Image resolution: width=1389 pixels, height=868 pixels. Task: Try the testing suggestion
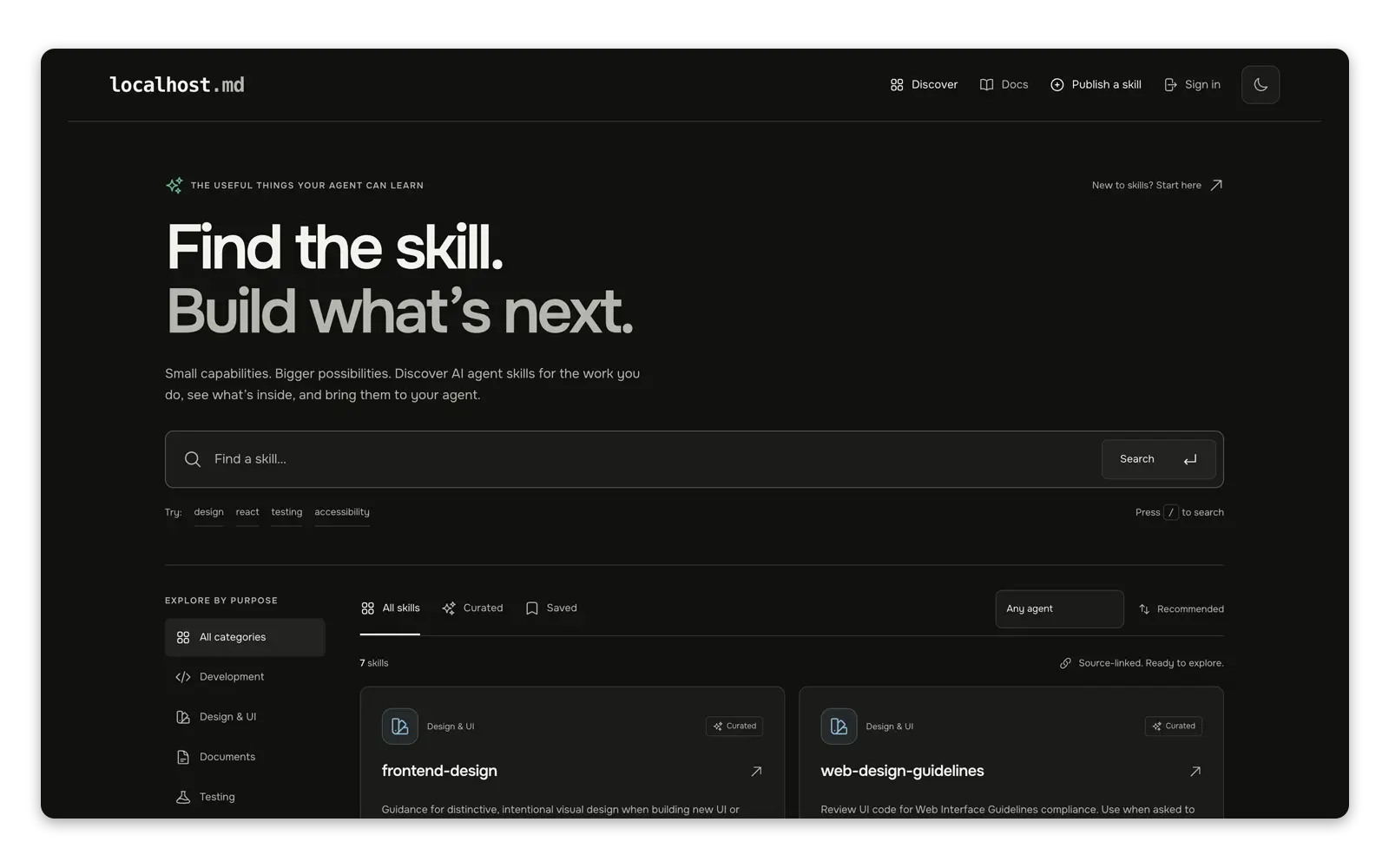(286, 512)
